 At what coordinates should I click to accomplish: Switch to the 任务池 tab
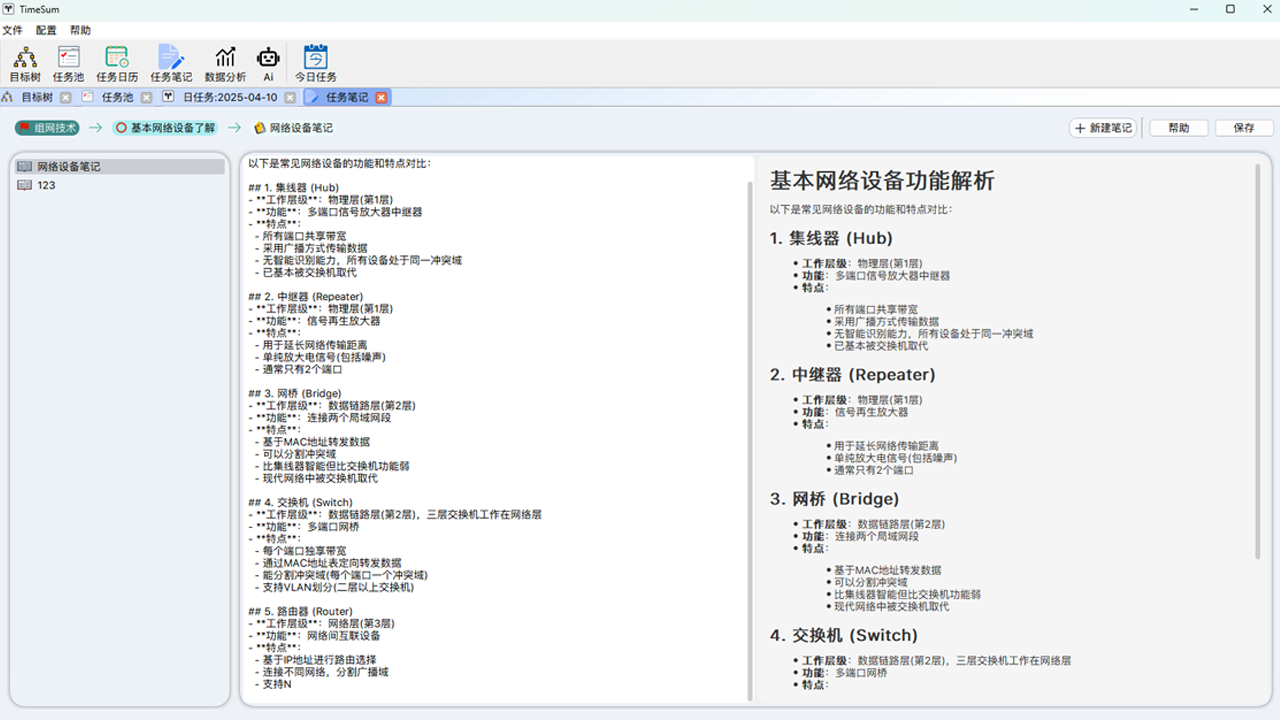pyautogui.click(x=116, y=96)
